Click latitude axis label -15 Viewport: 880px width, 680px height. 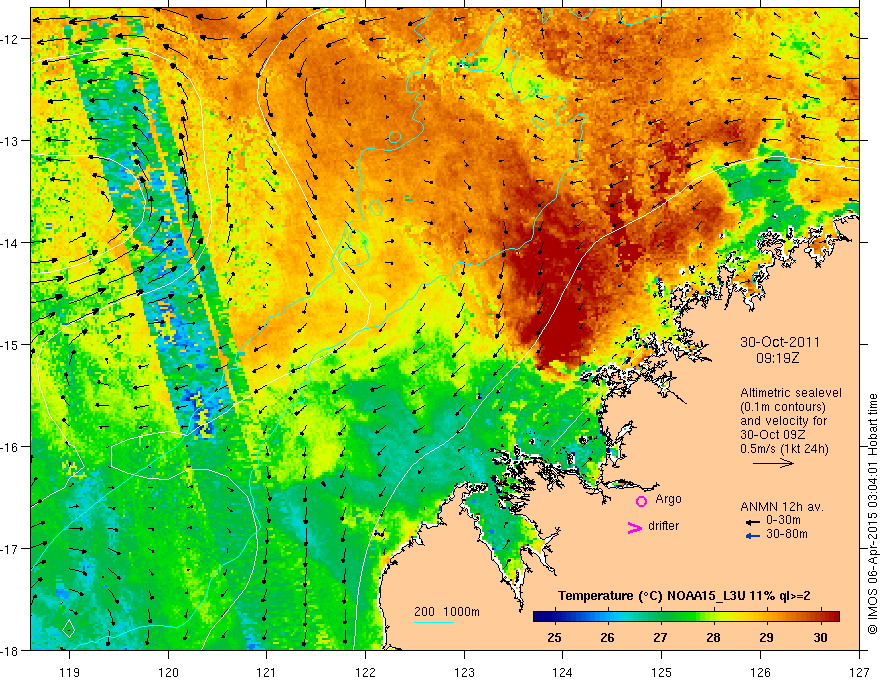tap(11, 345)
